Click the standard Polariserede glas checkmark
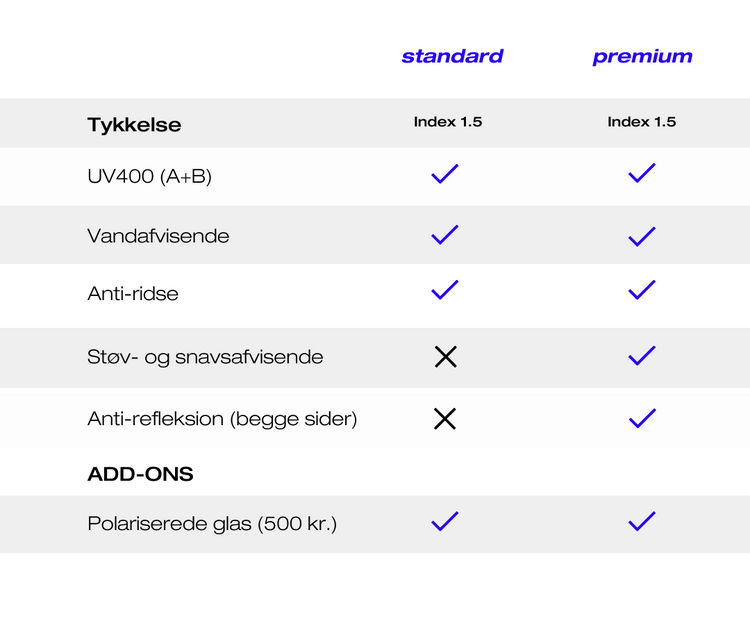The width and height of the screenshot is (750, 619). click(x=445, y=521)
